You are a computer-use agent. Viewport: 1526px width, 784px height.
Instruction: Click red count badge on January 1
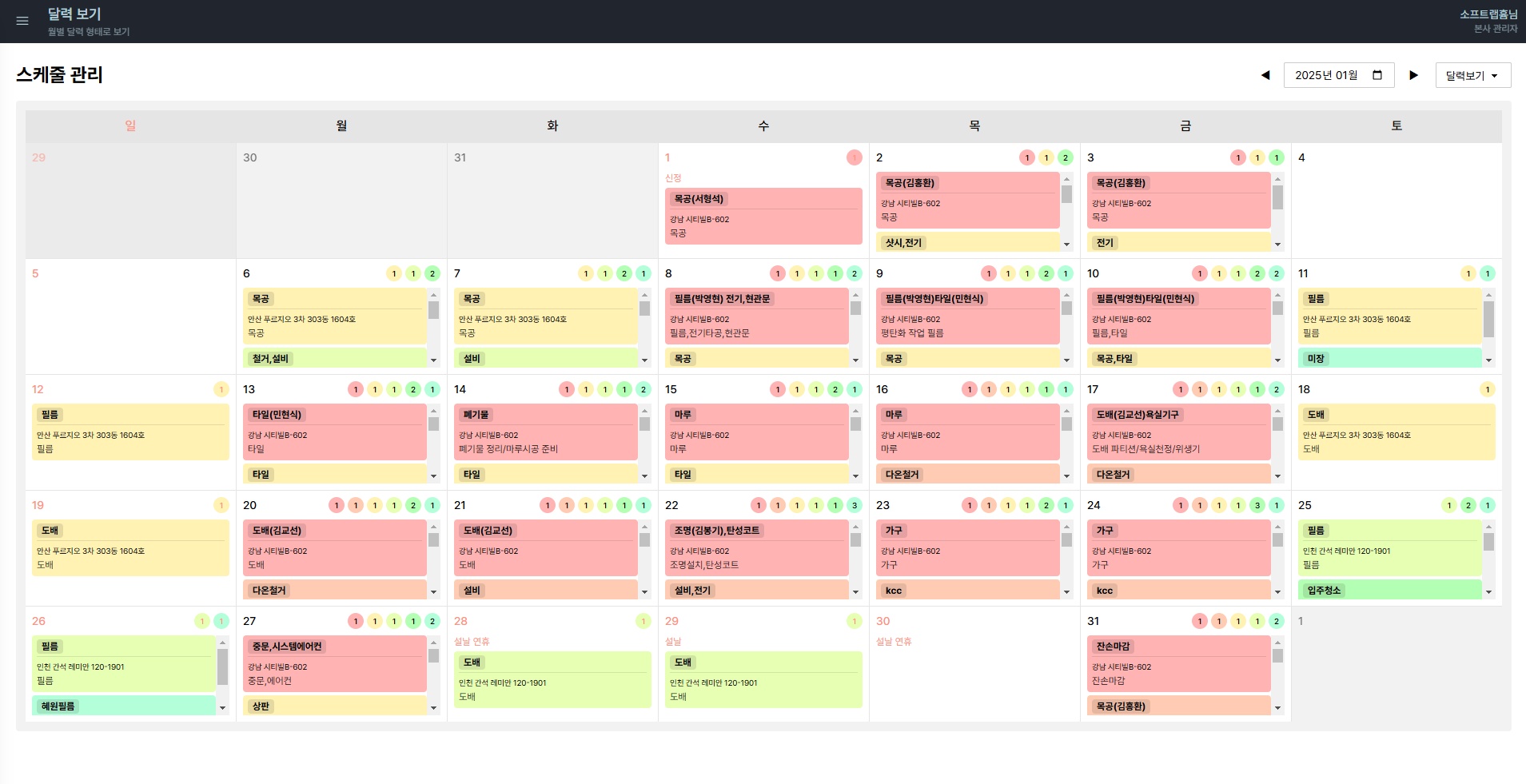pos(854,157)
